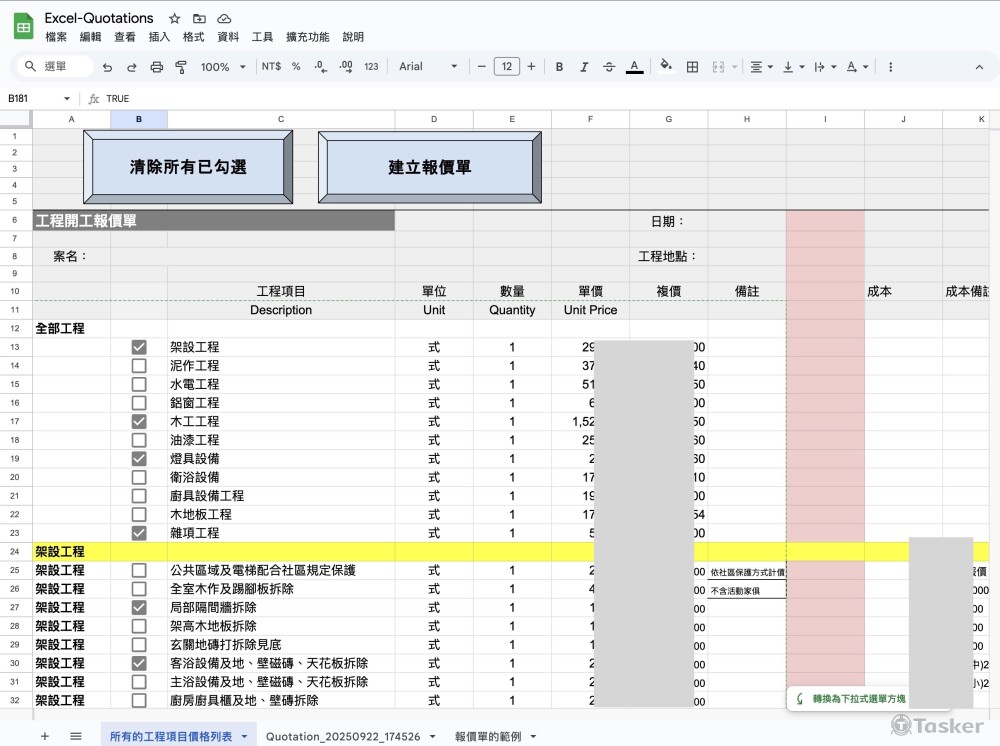Open the text color picker
Image resolution: width=1000 pixels, height=746 pixels.
(x=634, y=67)
